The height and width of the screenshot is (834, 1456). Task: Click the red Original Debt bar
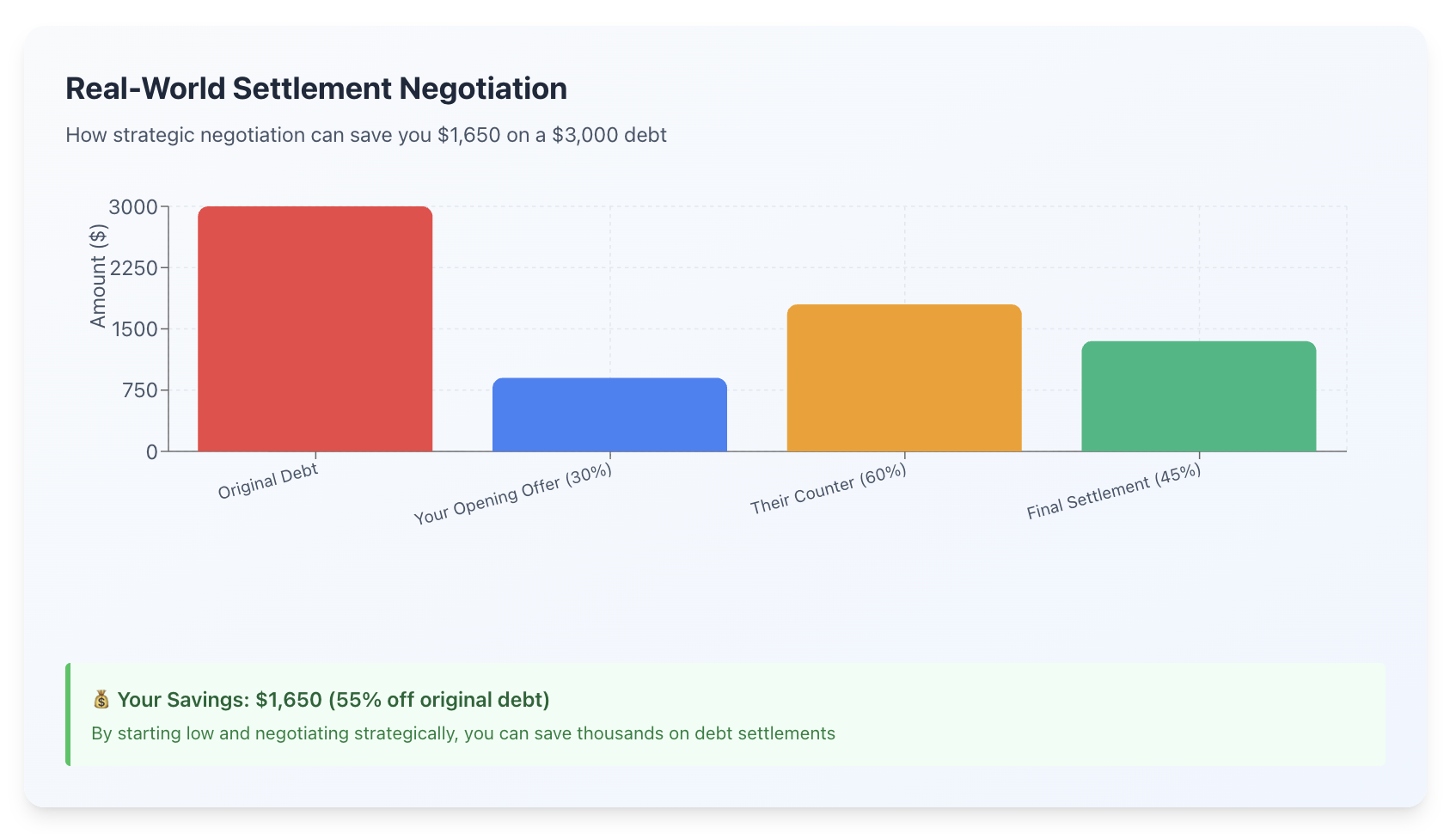tap(315, 328)
